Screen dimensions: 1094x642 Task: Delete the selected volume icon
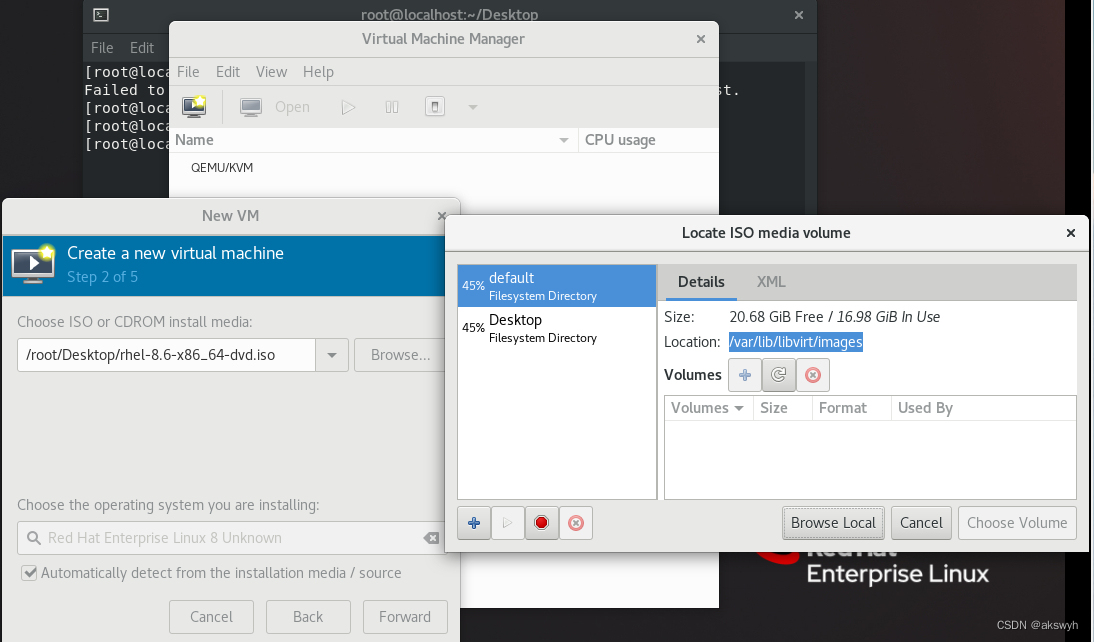[813, 375]
